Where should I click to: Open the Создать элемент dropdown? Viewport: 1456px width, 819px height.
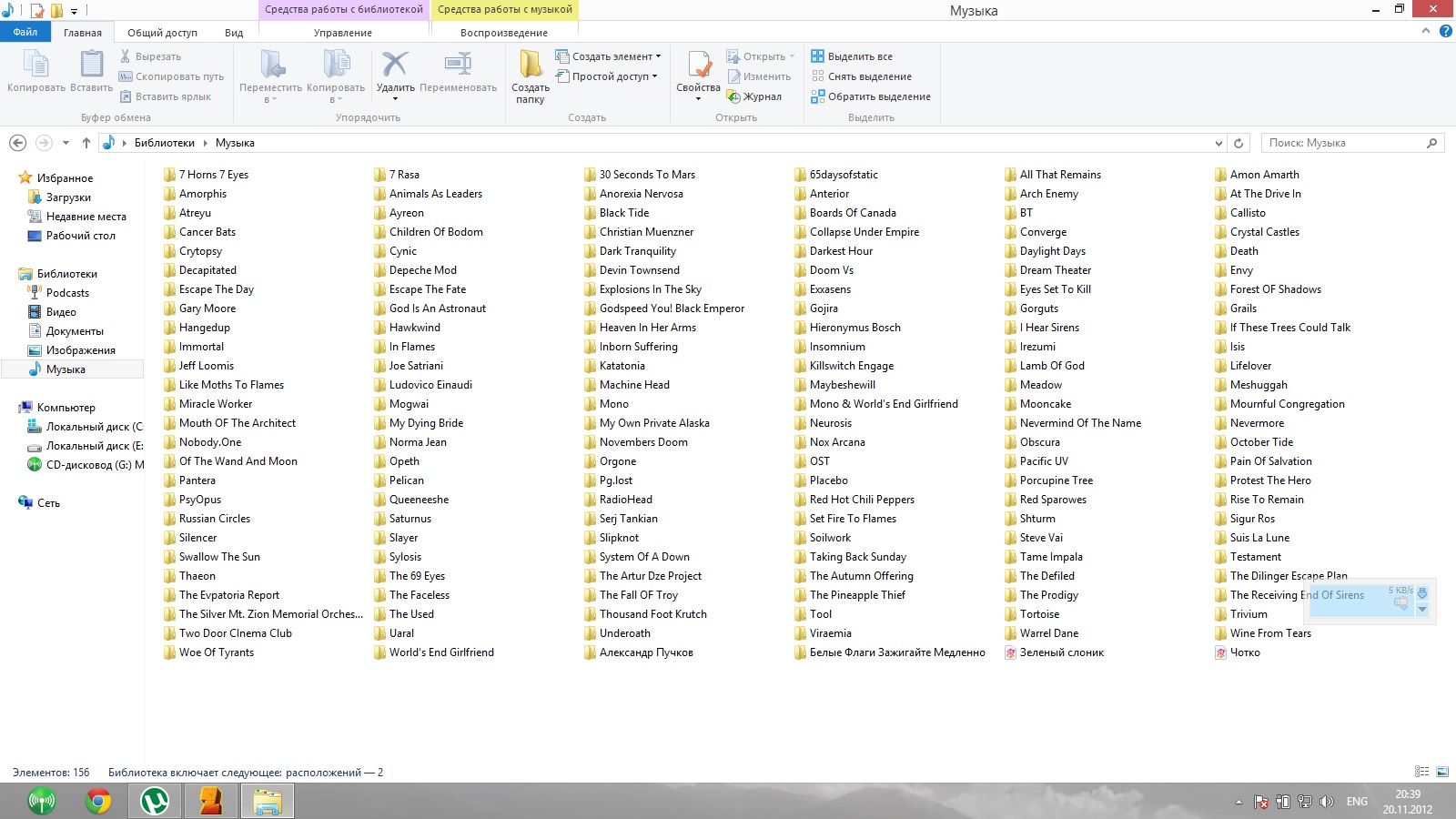point(608,56)
